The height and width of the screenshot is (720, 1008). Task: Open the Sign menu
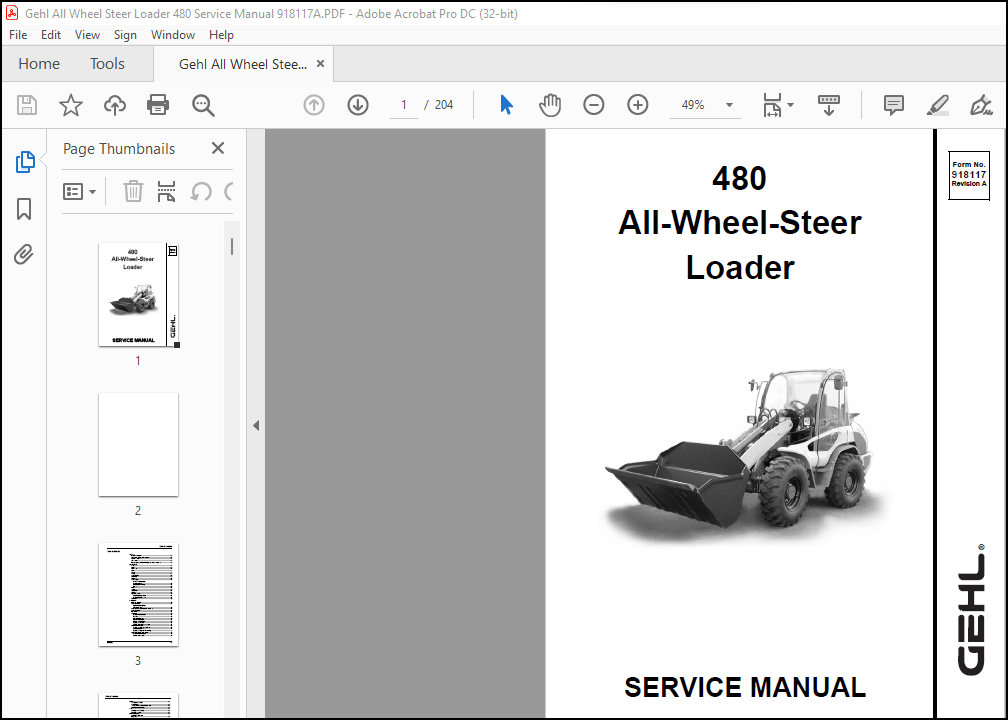coord(125,35)
